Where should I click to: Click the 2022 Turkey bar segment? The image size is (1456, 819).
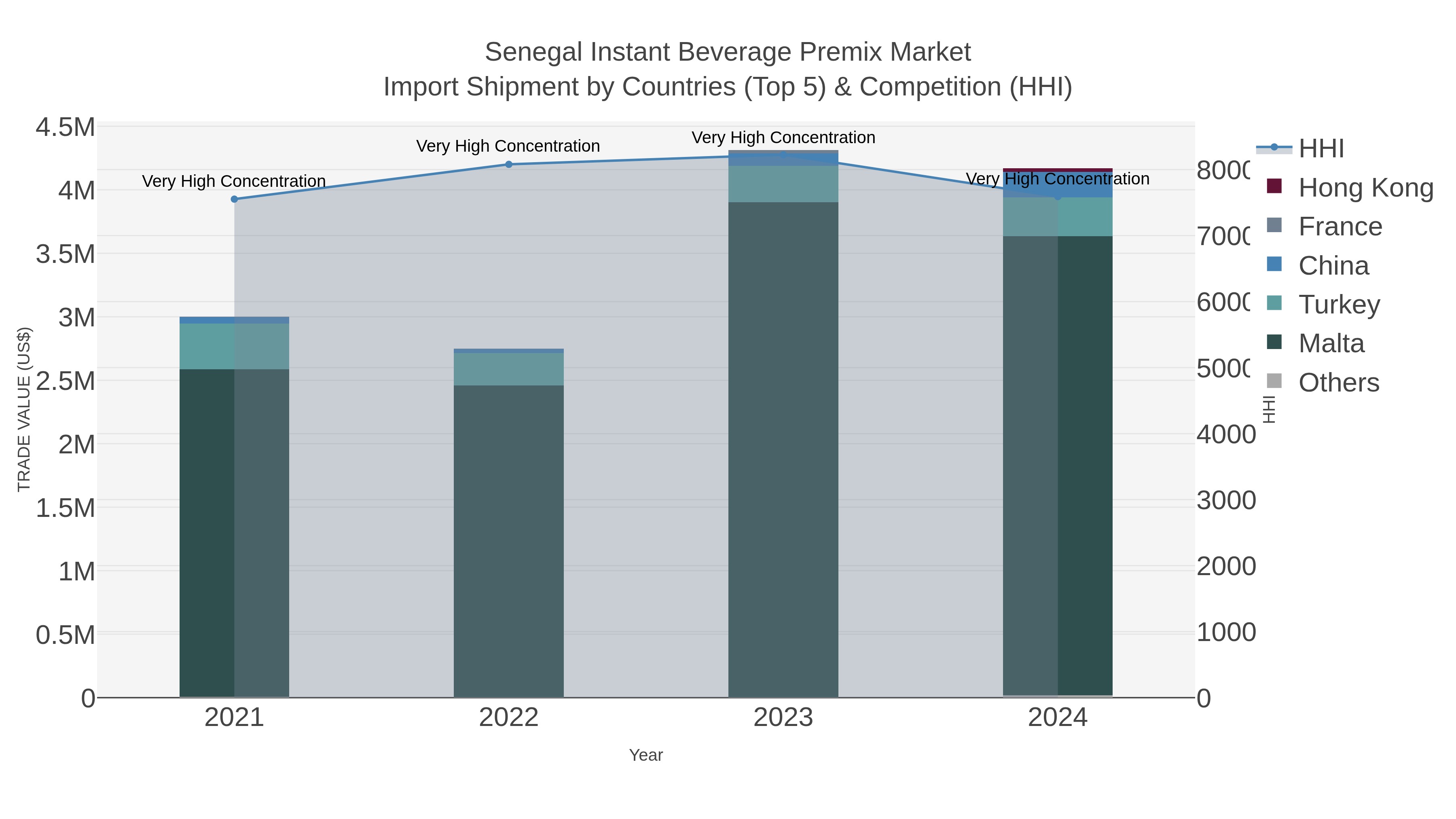coord(509,370)
